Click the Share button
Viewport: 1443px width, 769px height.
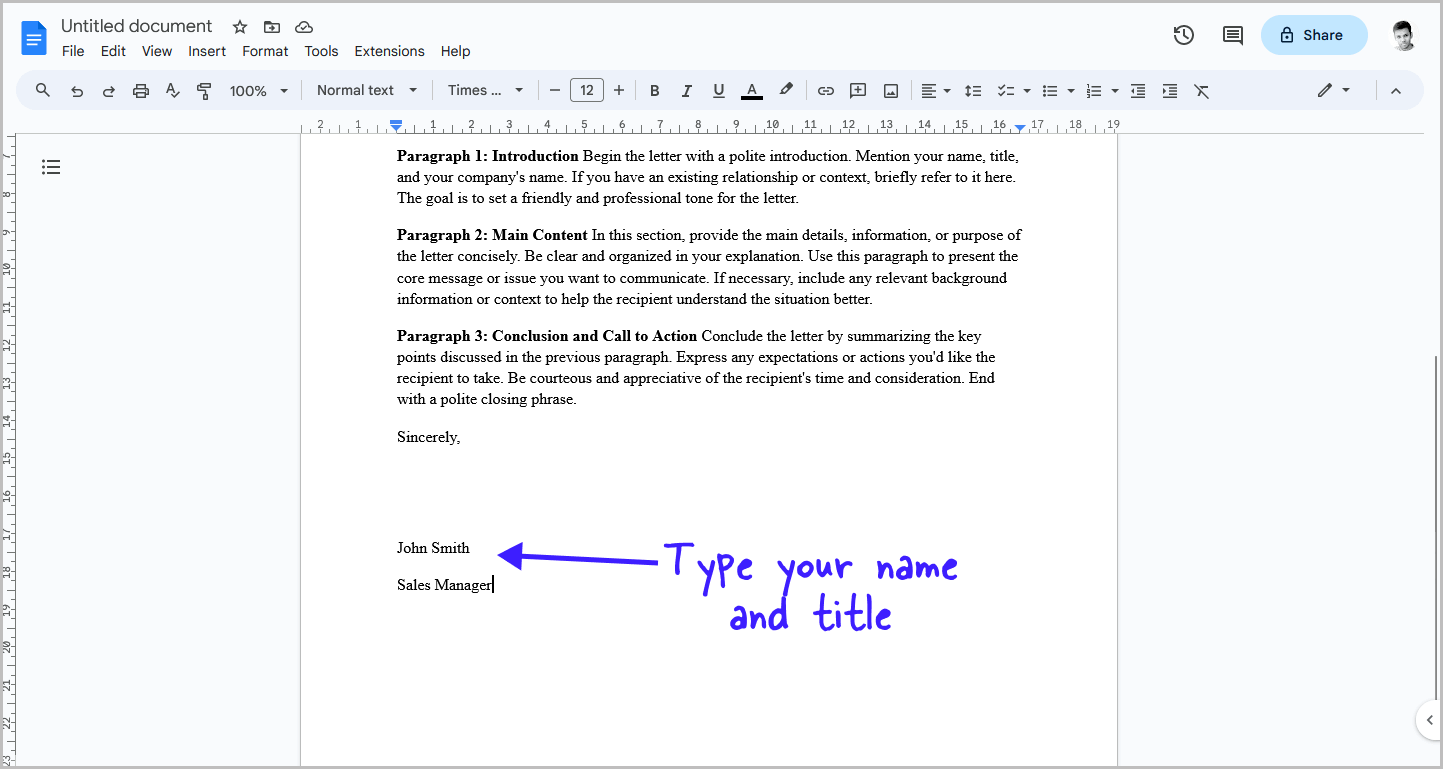(1313, 34)
